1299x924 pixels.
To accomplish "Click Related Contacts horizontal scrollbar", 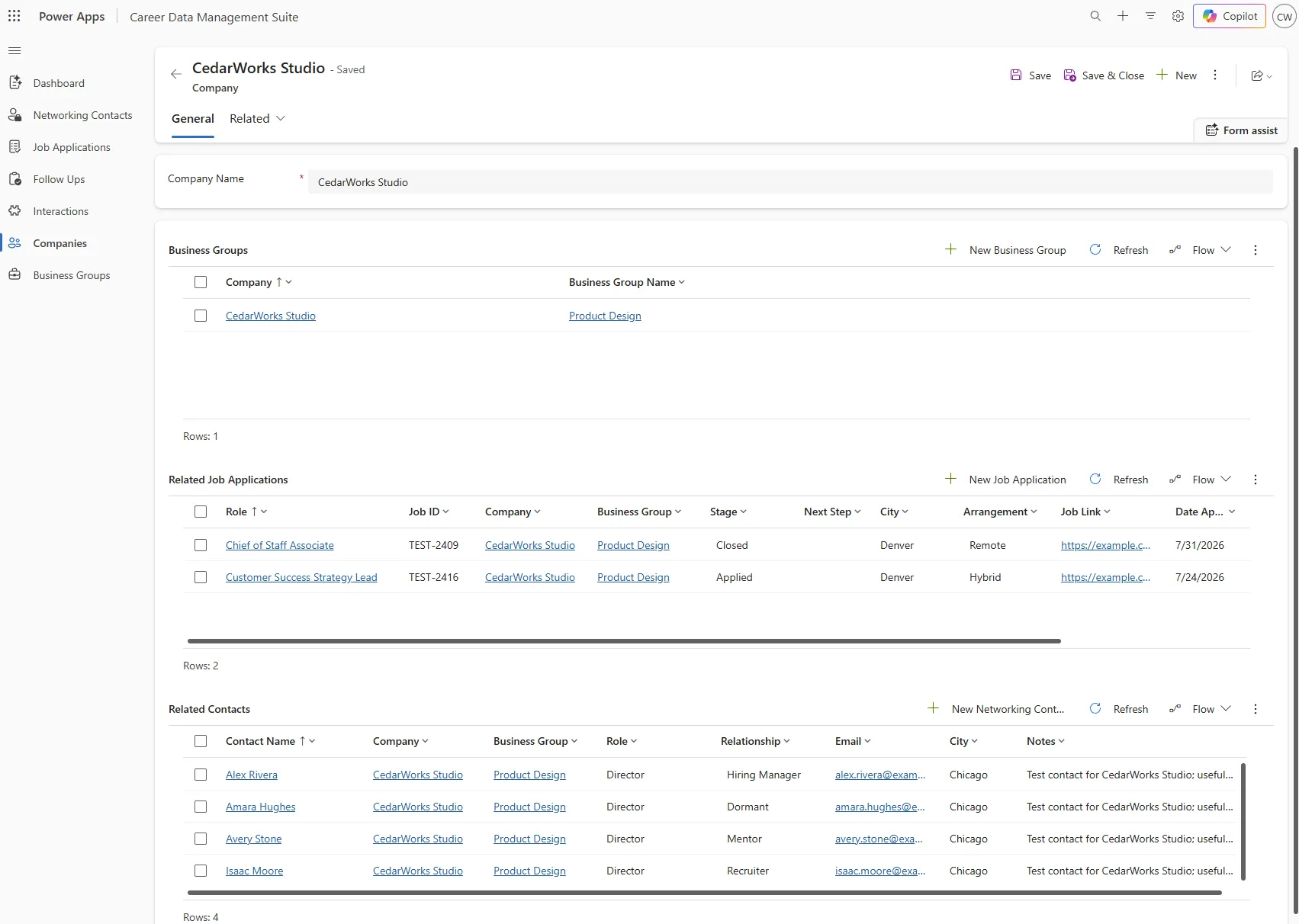I will pos(705,893).
